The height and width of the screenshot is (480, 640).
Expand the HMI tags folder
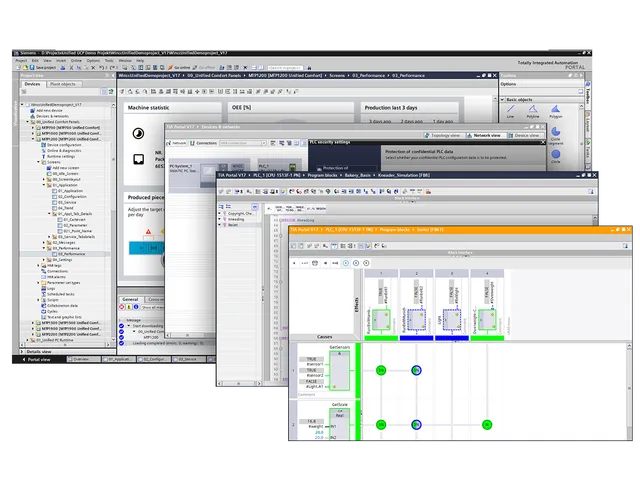pyautogui.click(x=39, y=265)
